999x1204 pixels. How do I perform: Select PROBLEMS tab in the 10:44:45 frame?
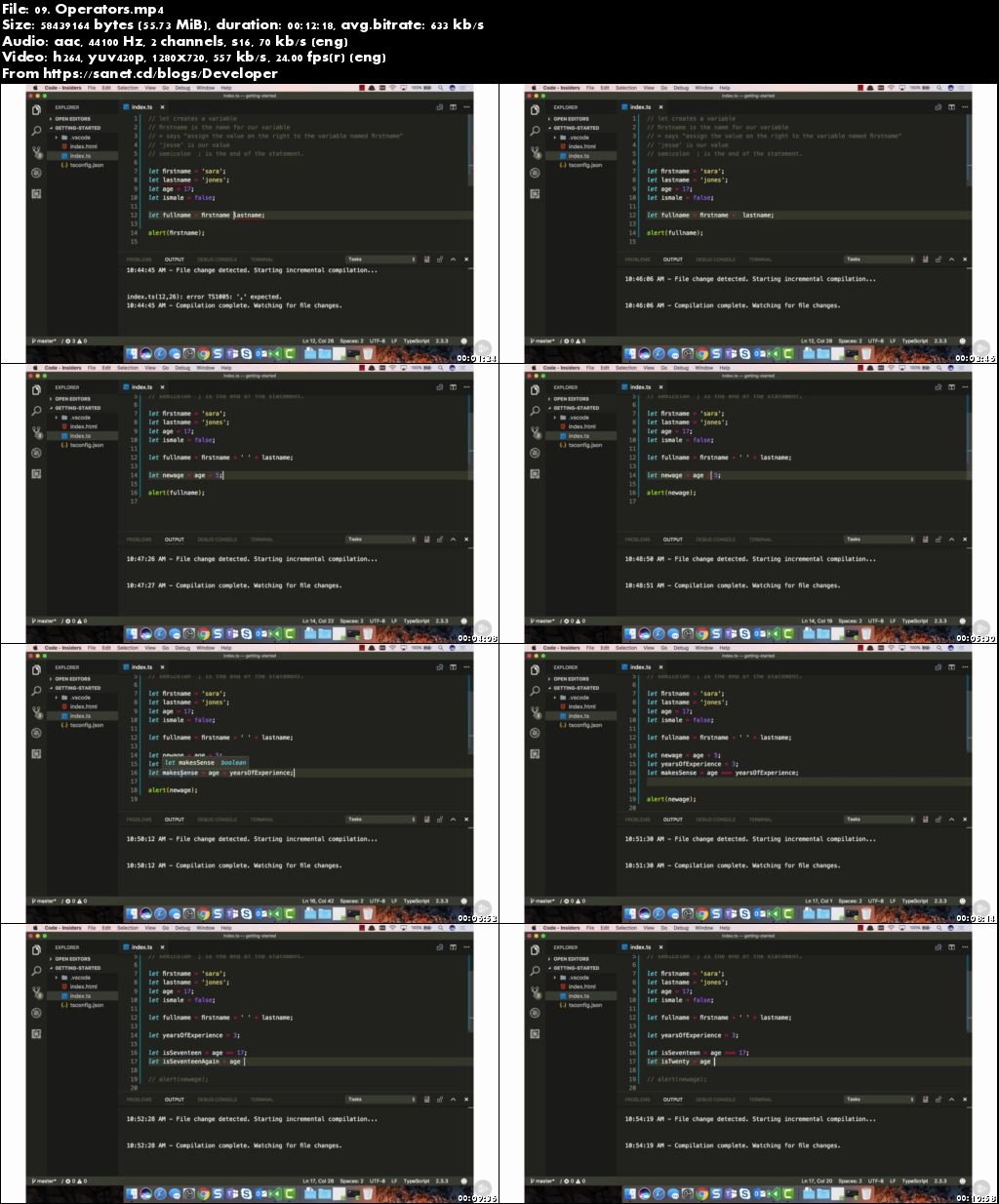click(x=139, y=259)
